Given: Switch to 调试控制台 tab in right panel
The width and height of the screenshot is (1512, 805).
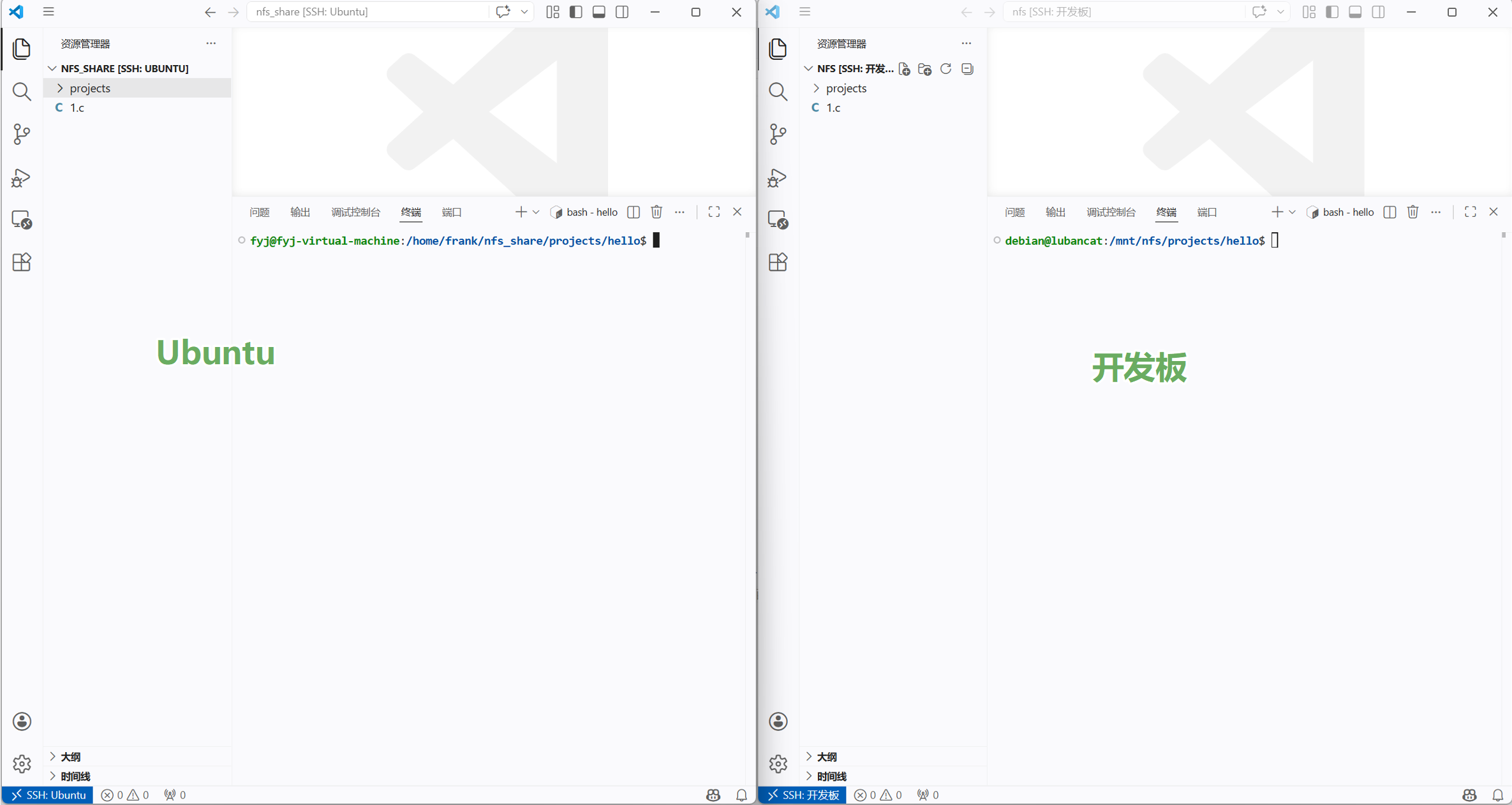Looking at the screenshot, I should pos(1111,212).
